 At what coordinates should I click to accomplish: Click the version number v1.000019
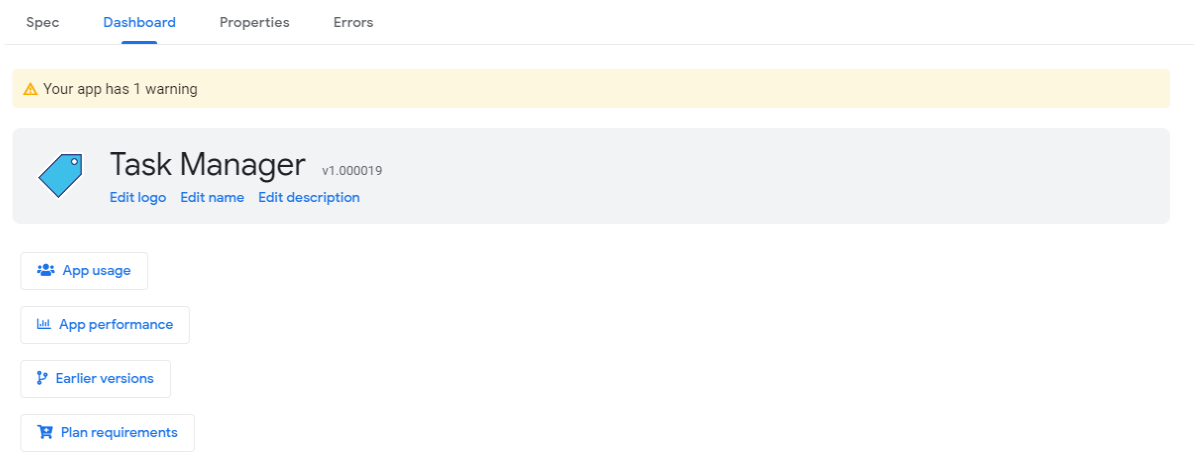pos(352,171)
